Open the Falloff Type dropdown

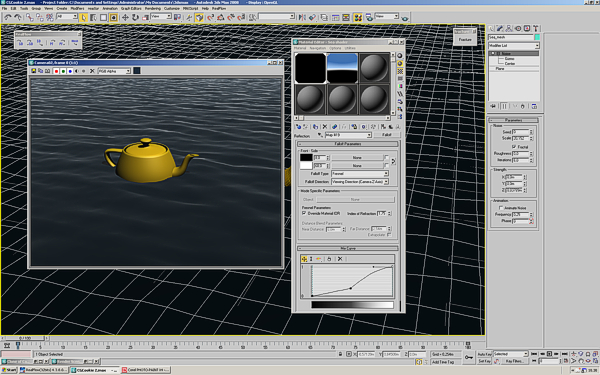coord(360,173)
